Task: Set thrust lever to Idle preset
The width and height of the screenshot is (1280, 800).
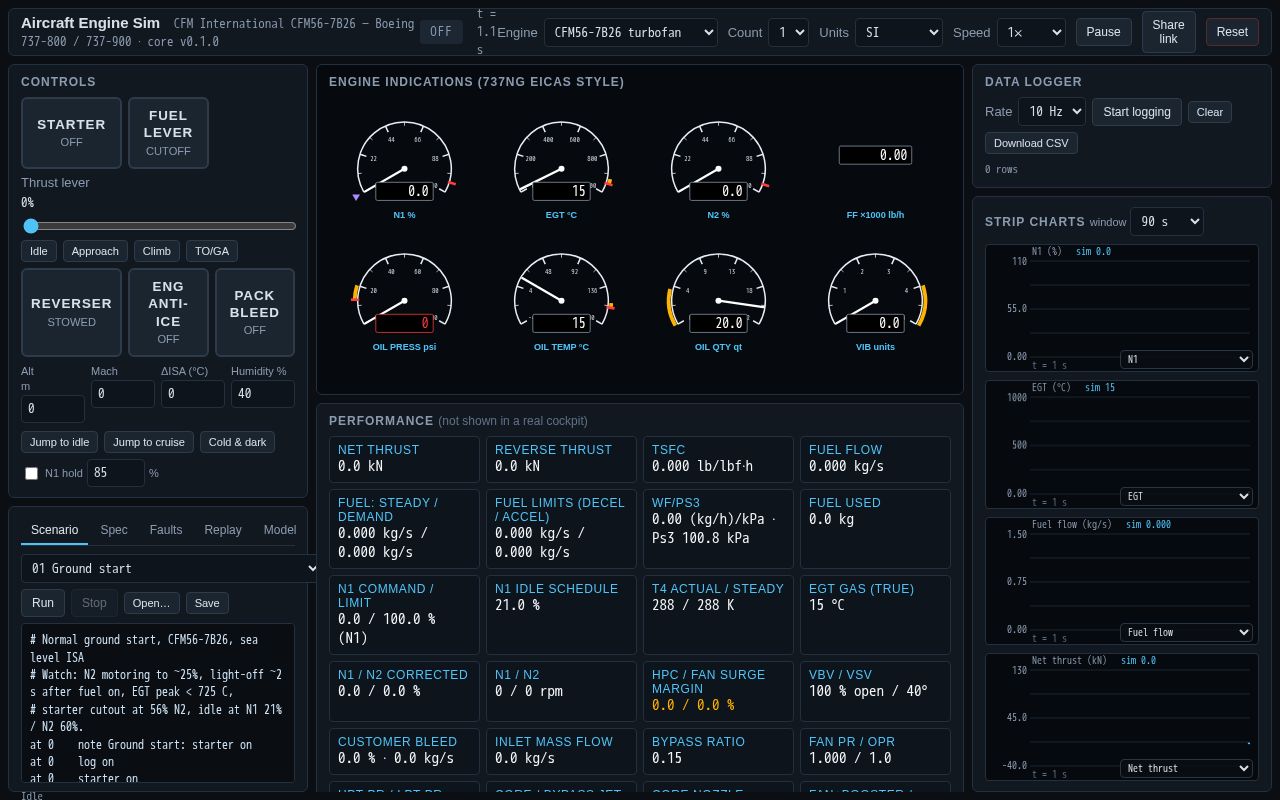Action: (39, 251)
